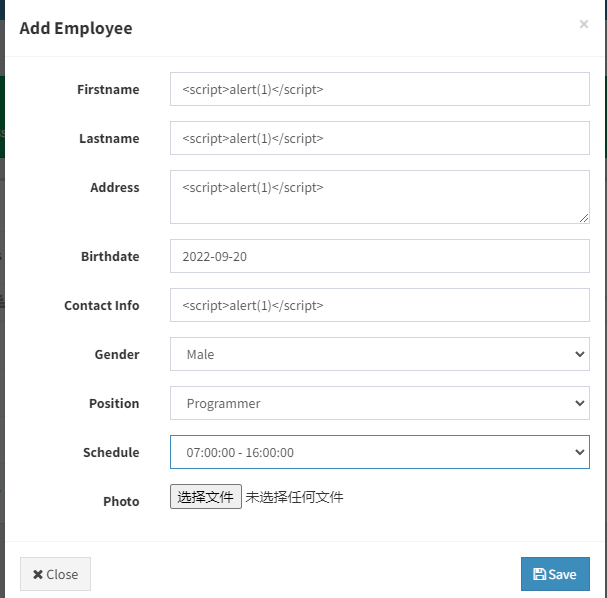Image resolution: width=607 pixels, height=598 pixels.
Task: Click the 未选择任何文件 file status text
Action: coord(294,497)
